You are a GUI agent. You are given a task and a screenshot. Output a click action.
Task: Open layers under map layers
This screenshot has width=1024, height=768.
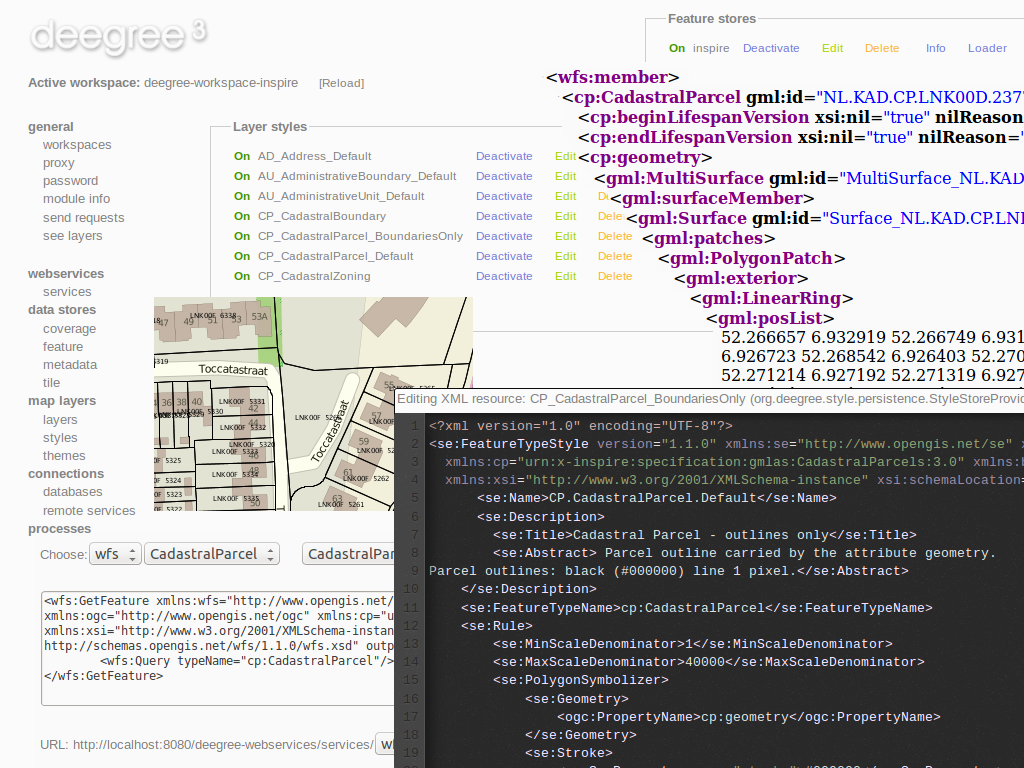[x=60, y=420]
